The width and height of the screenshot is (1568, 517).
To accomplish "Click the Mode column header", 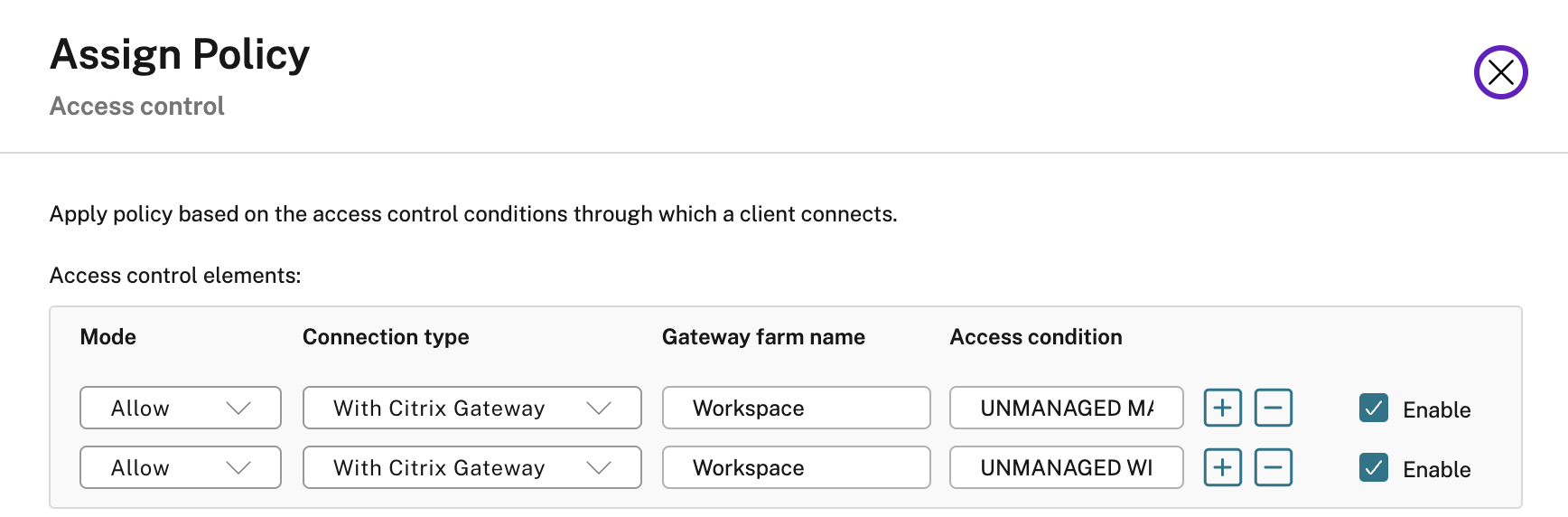I will (108, 337).
